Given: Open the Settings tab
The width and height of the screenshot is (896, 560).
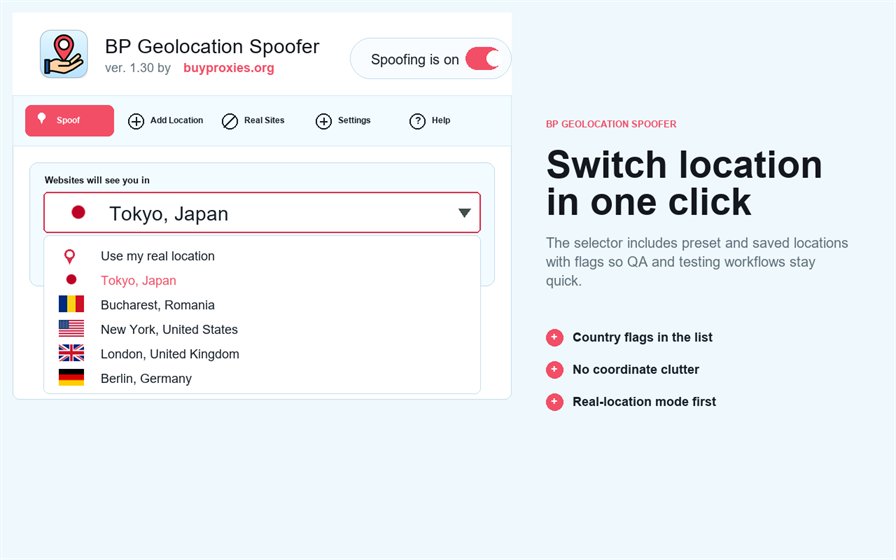Looking at the screenshot, I should 343,121.
